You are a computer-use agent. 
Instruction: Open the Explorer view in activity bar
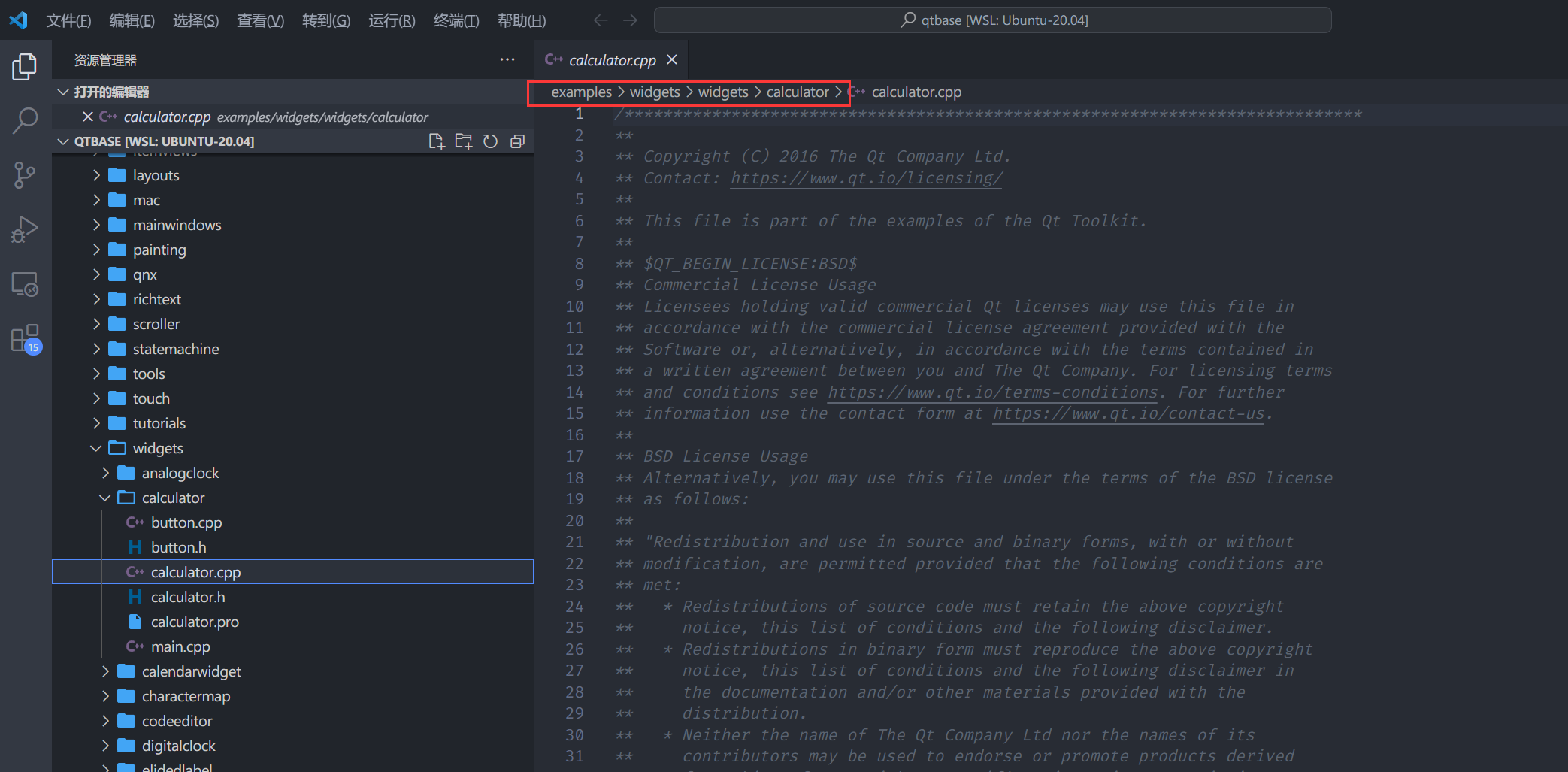pyautogui.click(x=25, y=66)
